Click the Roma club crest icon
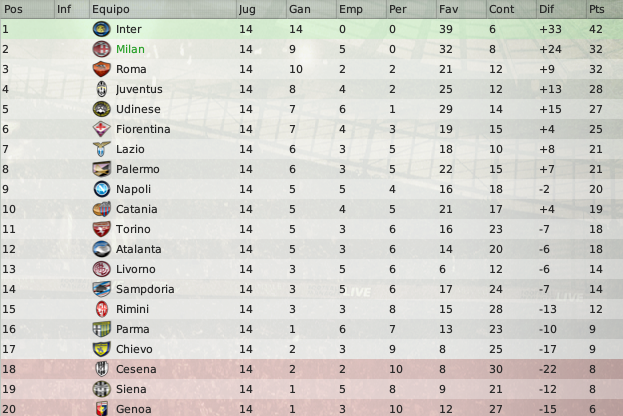Screen dimensions: 623x416 [101, 69]
